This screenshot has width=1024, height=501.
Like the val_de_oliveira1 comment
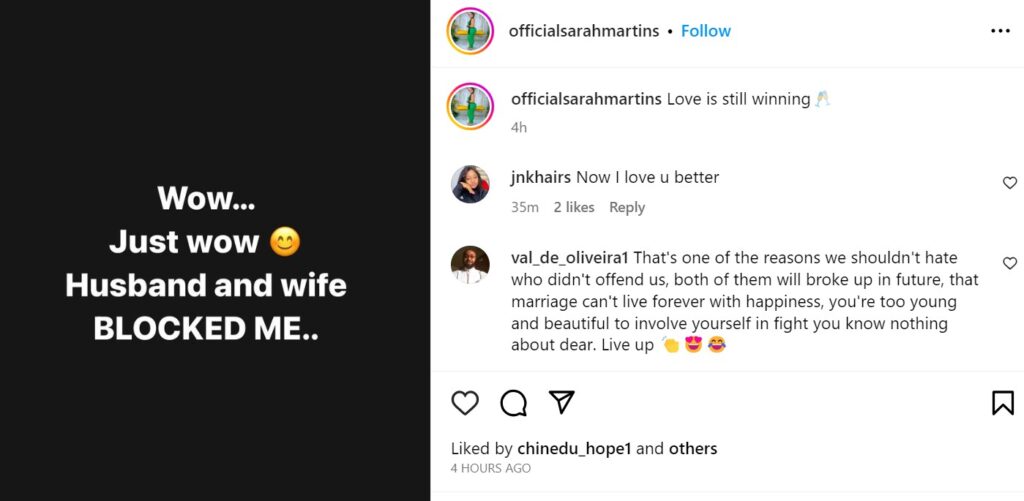tap(1009, 263)
